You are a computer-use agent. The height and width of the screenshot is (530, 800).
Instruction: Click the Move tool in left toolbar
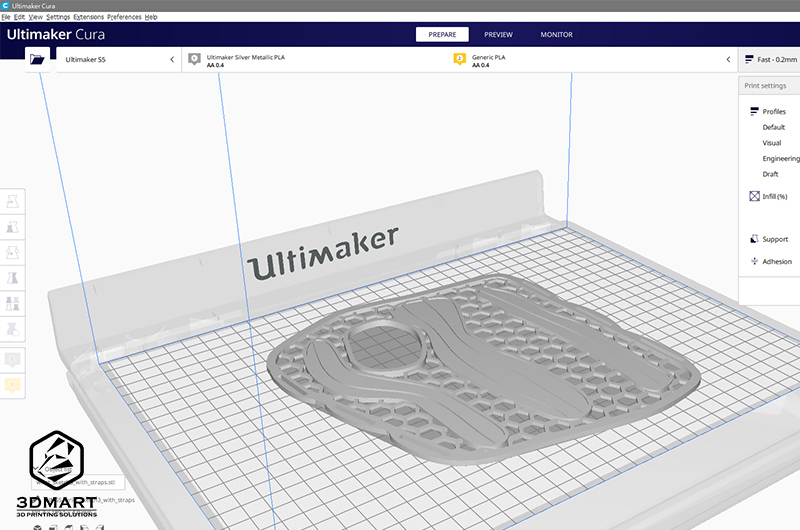pos(13,201)
